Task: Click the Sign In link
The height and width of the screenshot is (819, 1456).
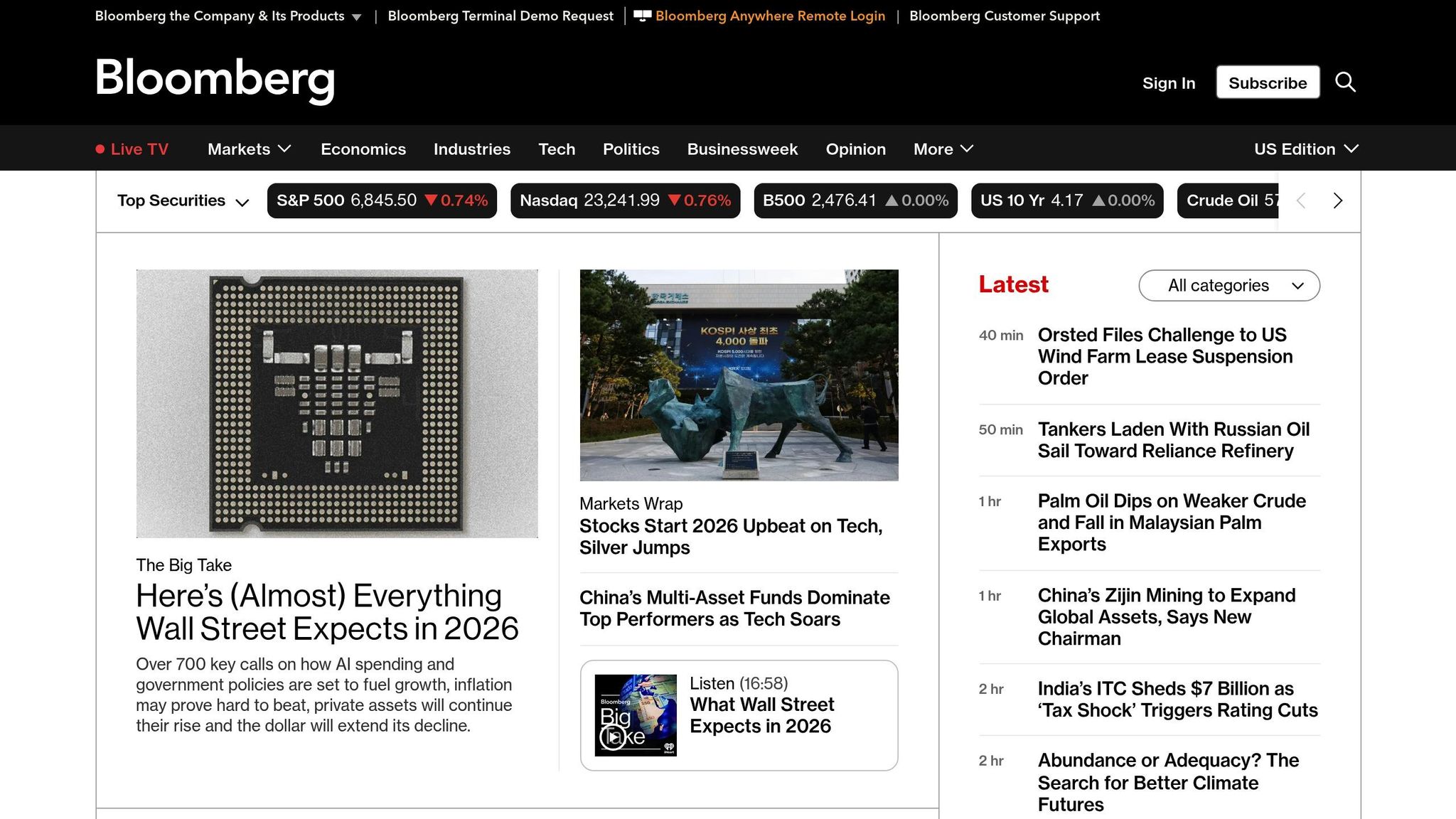Action: click(1168, 82)
